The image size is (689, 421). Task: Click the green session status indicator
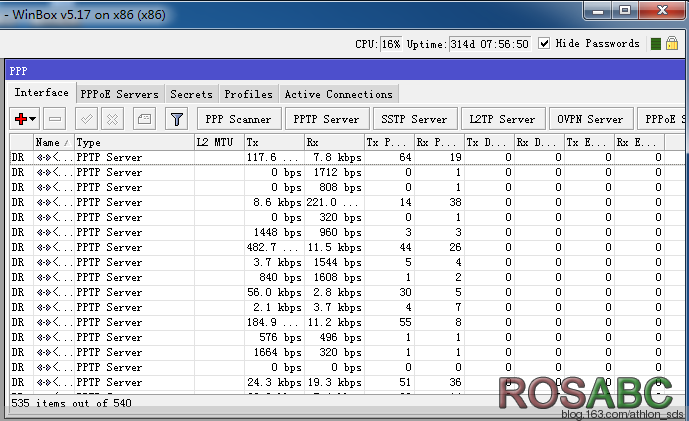tap(656, 44)
